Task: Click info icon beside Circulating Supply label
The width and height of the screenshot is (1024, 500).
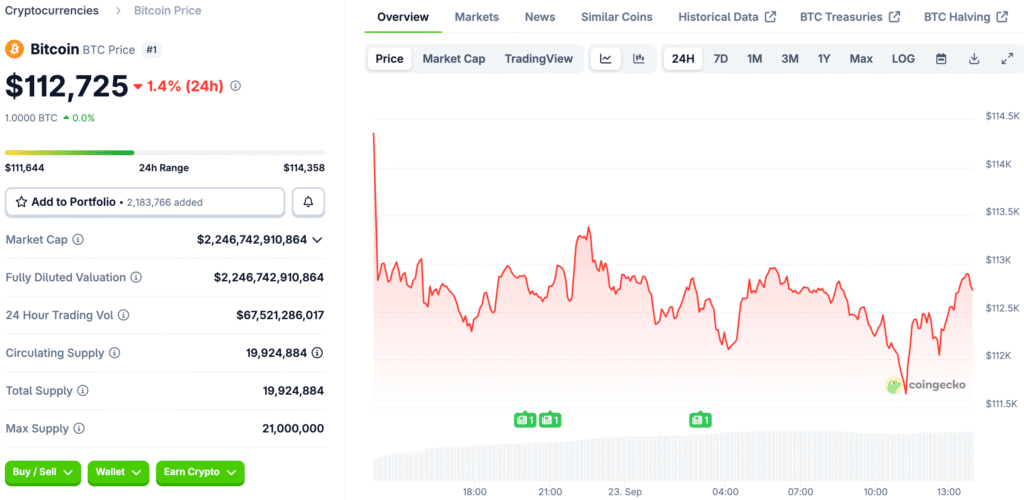Action: tap(114, 353)
